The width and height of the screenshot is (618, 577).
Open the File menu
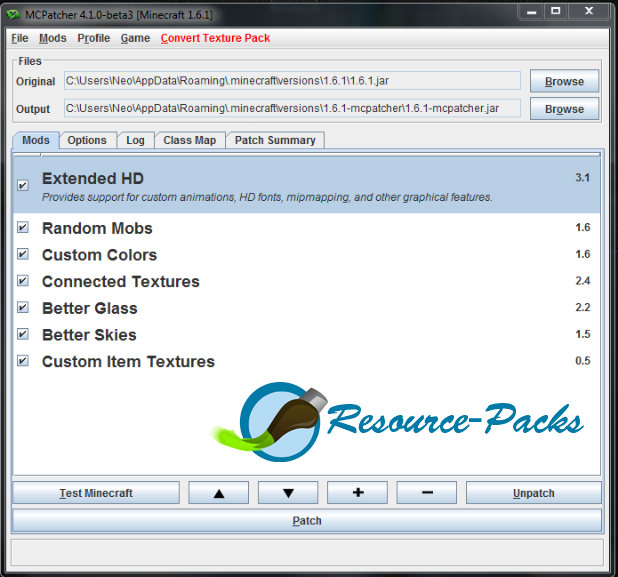click(x=20, y=38)
